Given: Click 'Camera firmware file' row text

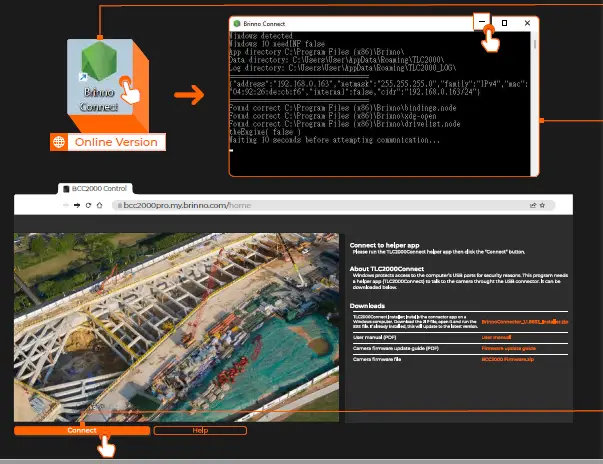Looking at the screenshot, I should (377, 359).
